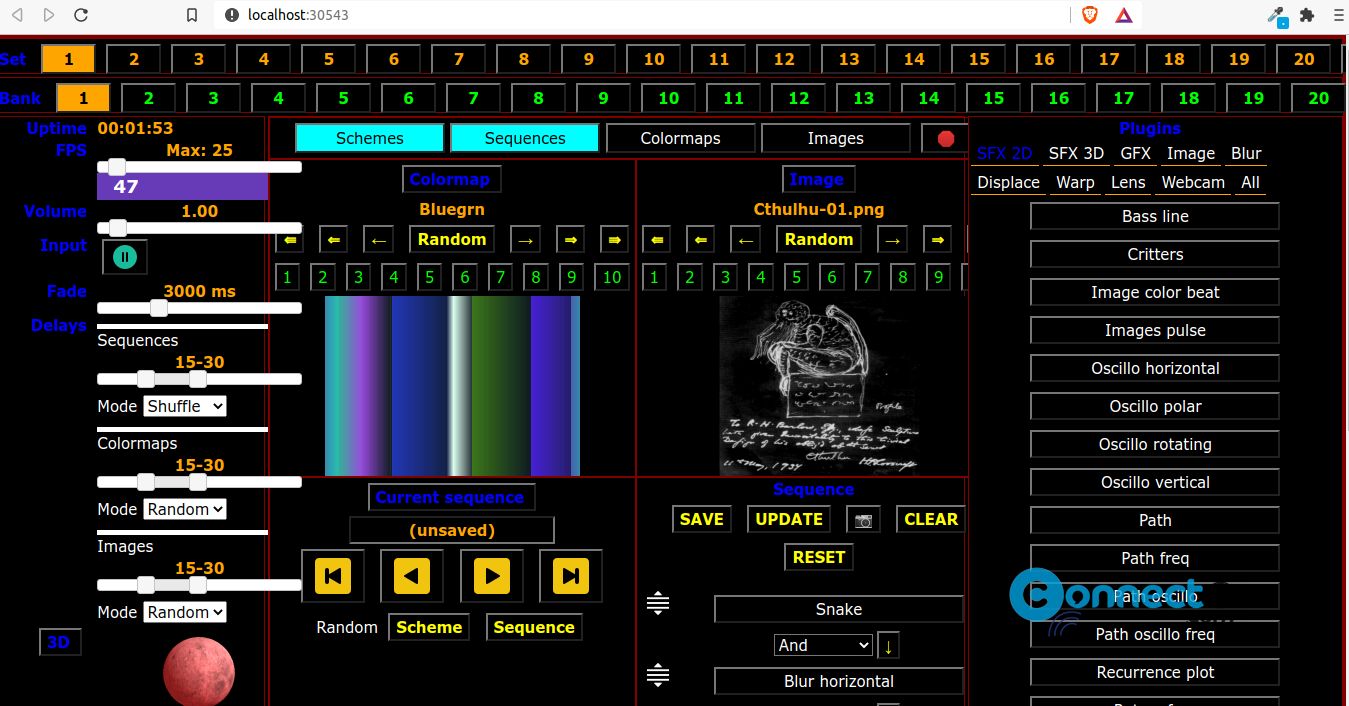This screenshot has width=1349, height=706.
Task: Click the SAVE sequence button
Action: coord(702,519)
